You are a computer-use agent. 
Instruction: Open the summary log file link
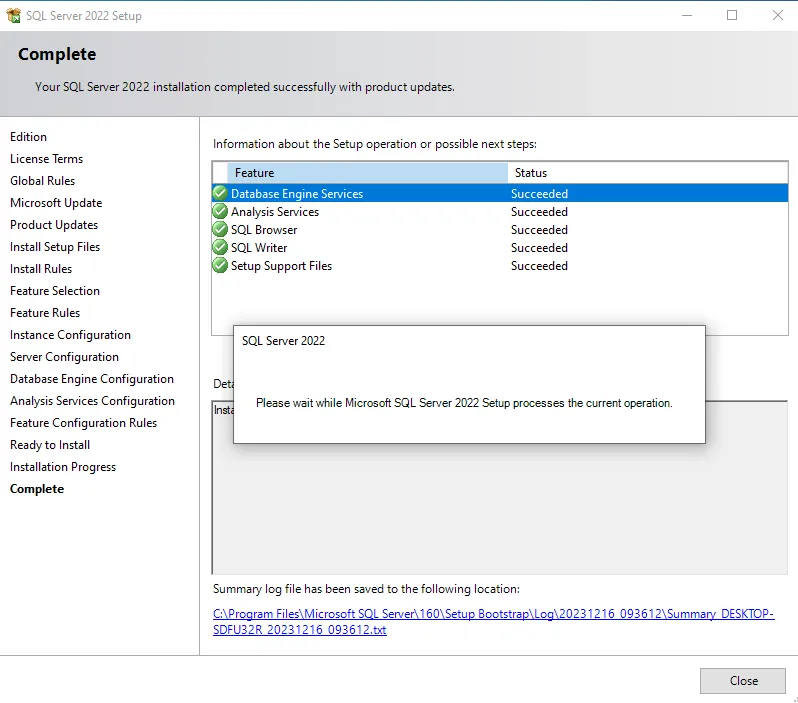click(493, 622)
